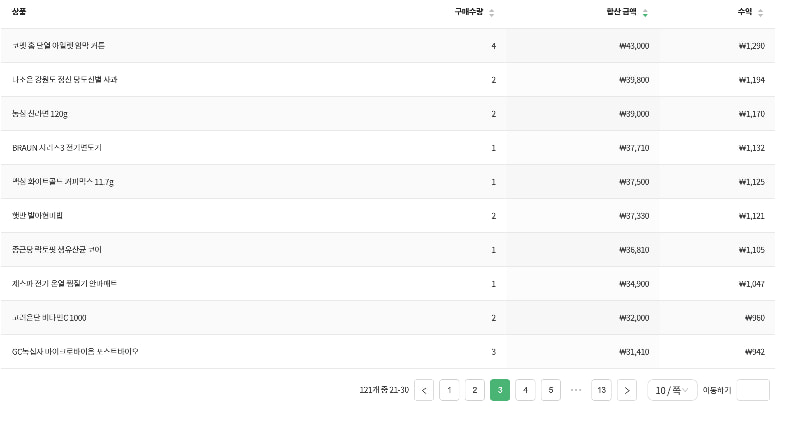Viewport: 800px width, 422px height.
Task: Jump to last page 13
Action: [x=601, y=390]
